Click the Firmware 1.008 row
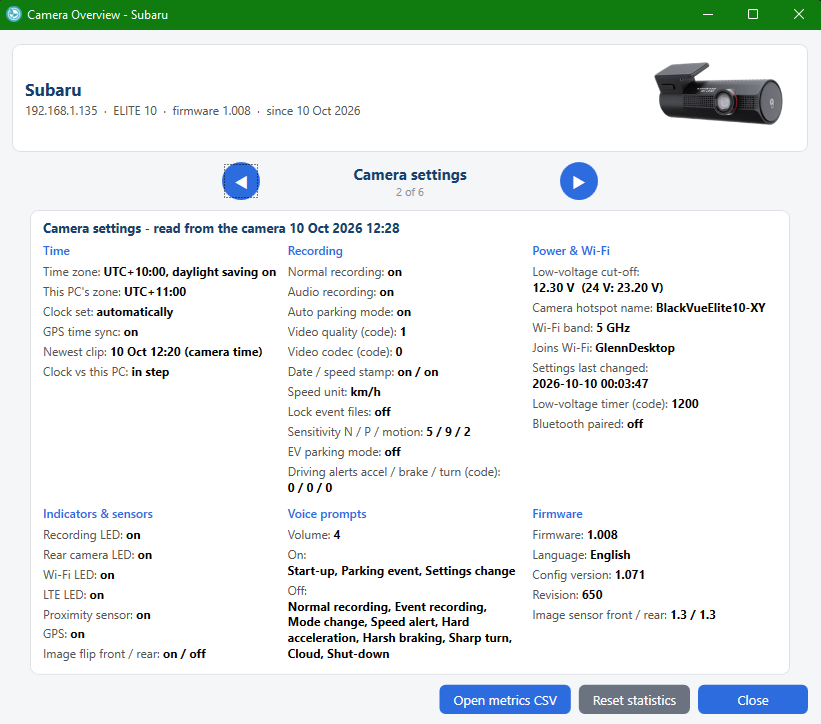The image size is (821, 724). (x=575, y=535)
